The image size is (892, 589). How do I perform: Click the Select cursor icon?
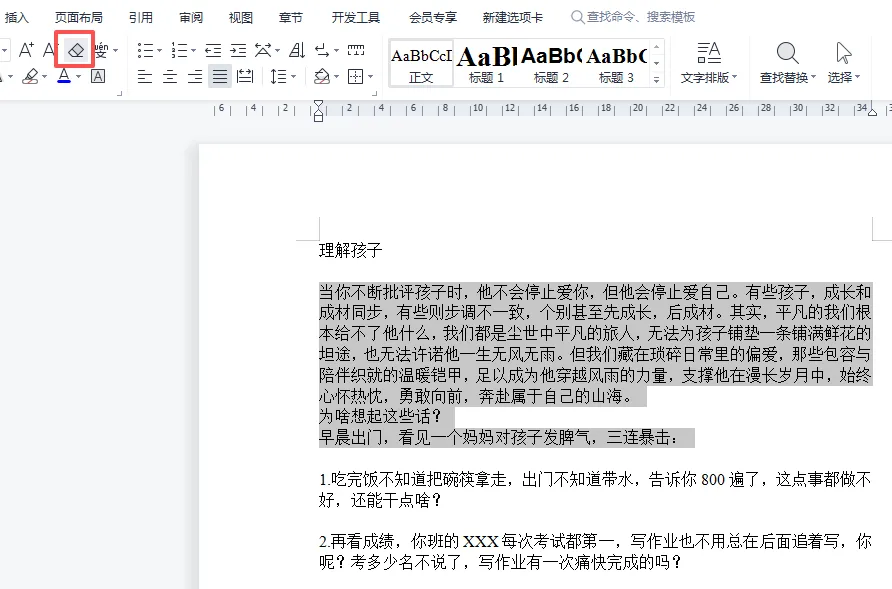pos(844,53)
